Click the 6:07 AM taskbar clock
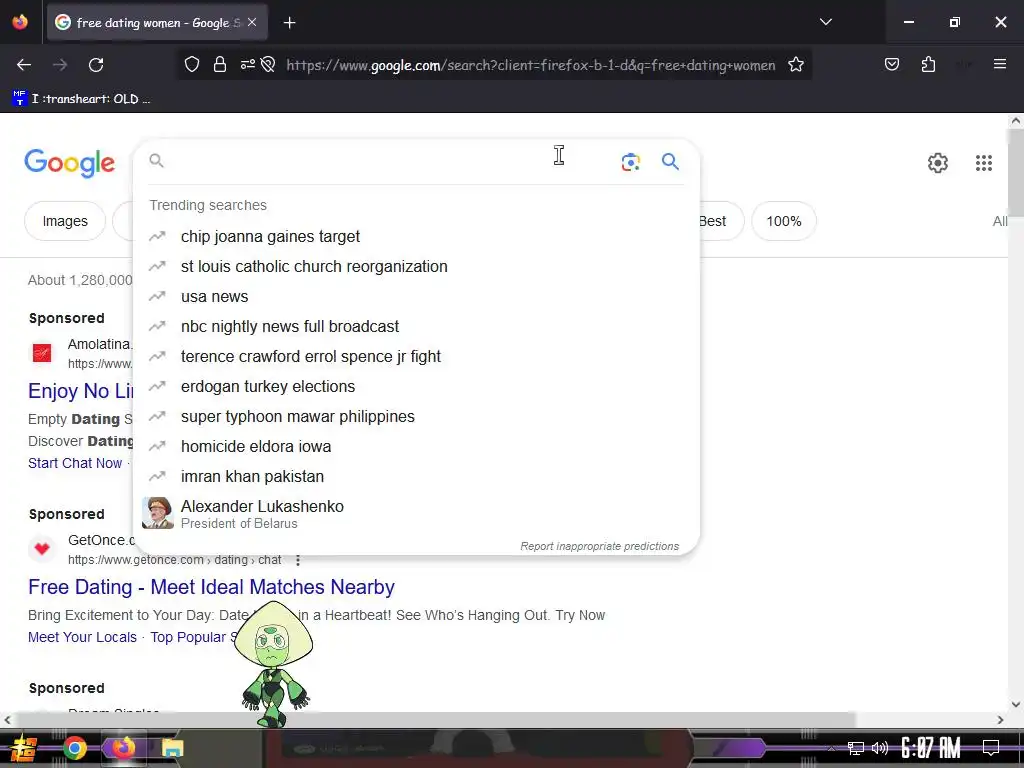This screenshot has width=1024, height=768. (931, 748)
